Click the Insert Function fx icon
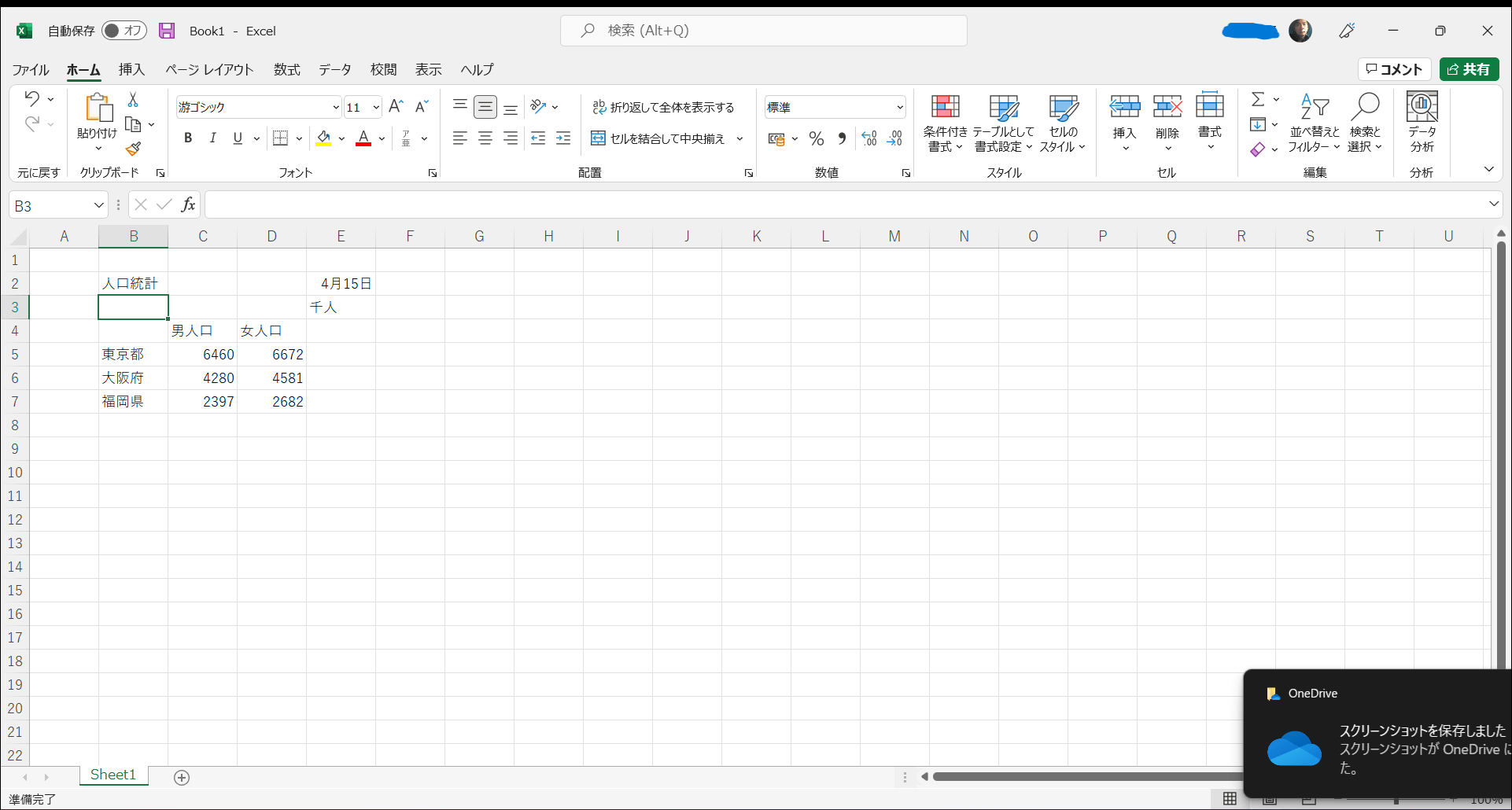 [x=188, y=205]
